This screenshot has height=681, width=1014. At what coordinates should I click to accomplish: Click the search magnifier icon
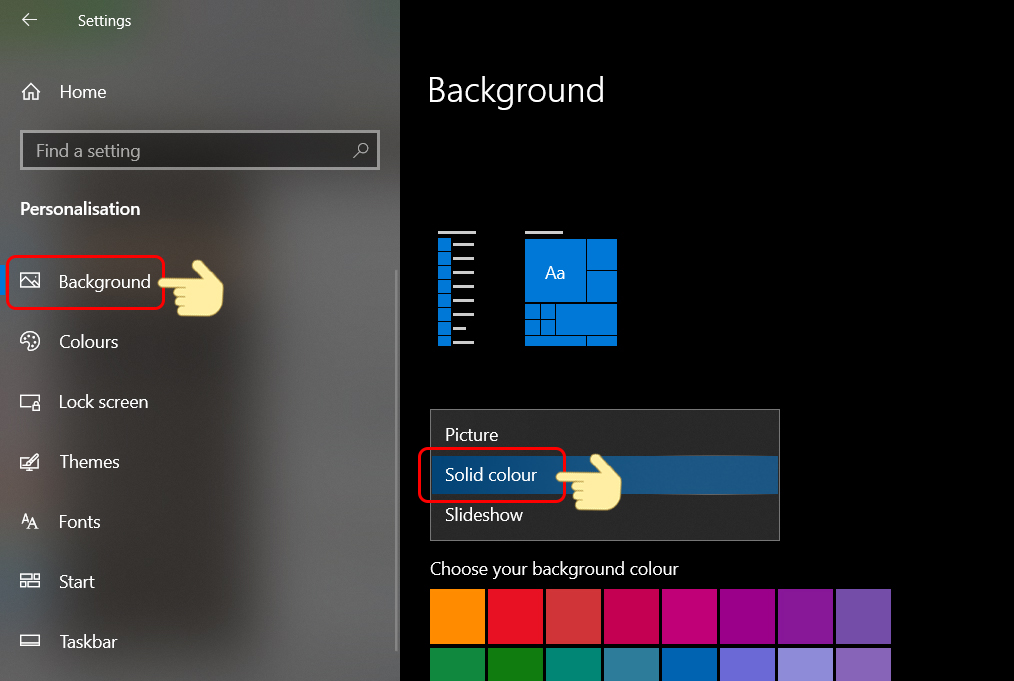click(x=361, y=150)
